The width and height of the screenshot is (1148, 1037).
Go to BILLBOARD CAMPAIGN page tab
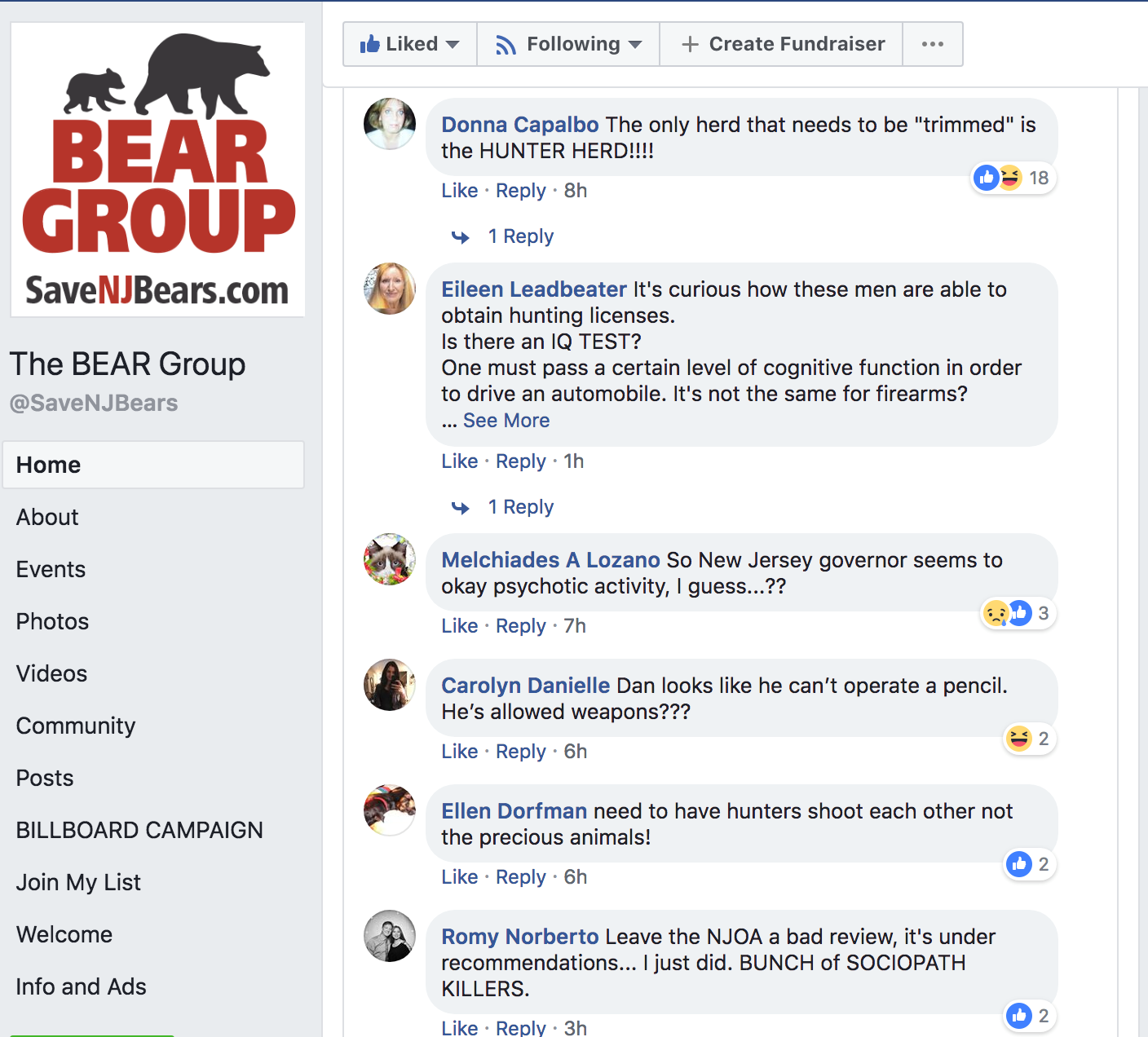pyautogui.click(x=139, y=830)
